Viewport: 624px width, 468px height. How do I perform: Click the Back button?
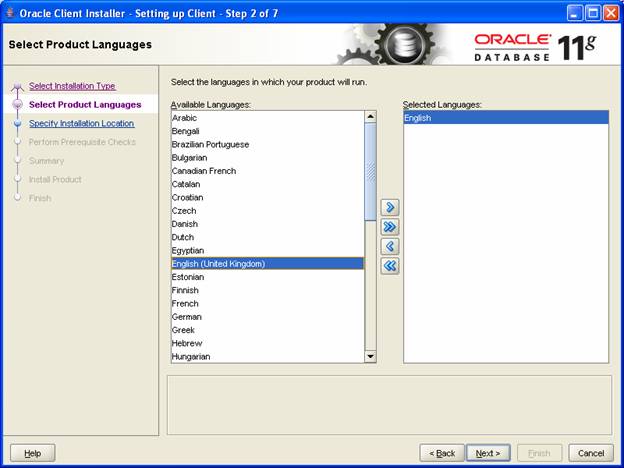[442, 453]
